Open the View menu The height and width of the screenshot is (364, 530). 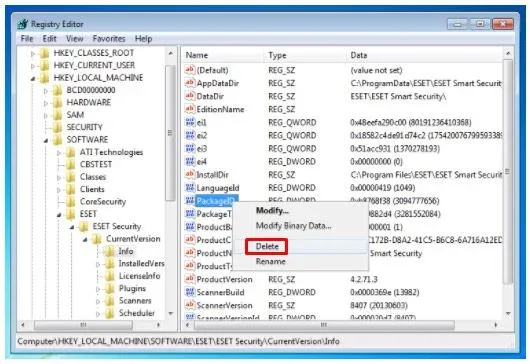(x=74, y=39)
